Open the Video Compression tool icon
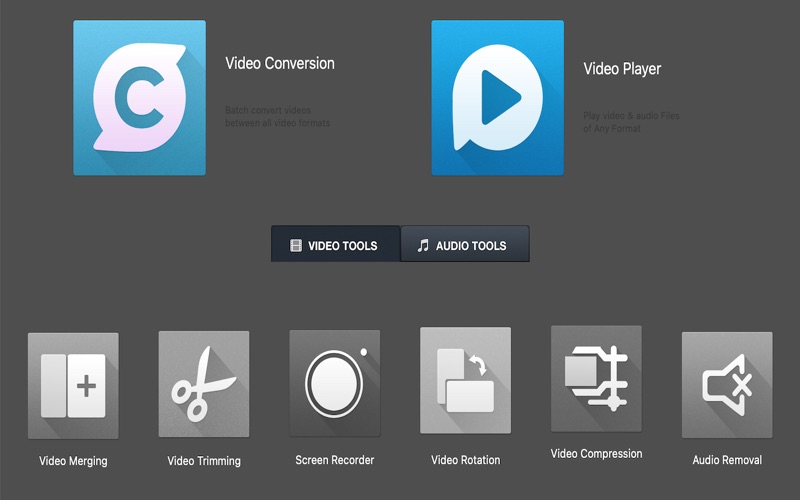Image resolution: width=800 pixels, height=500 pixels. (596, 378)
